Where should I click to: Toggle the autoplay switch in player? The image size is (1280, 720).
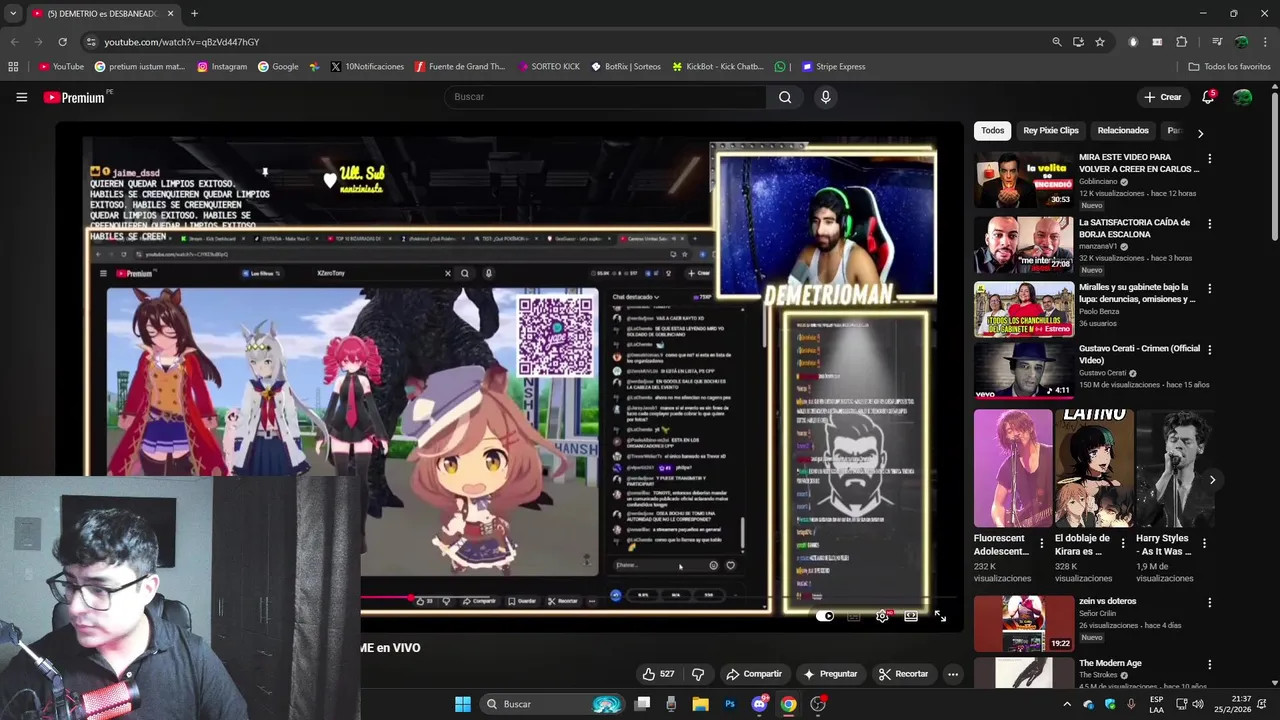(824, 616)
